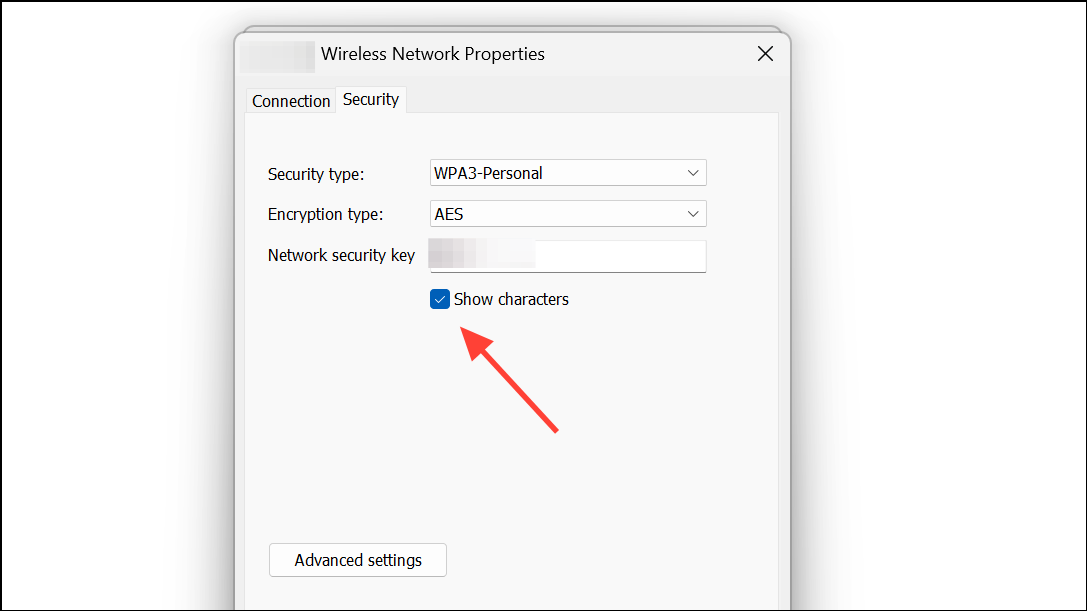Click inside the Network security key field
Screen dimensions: 1087x611
coord(568,256)
